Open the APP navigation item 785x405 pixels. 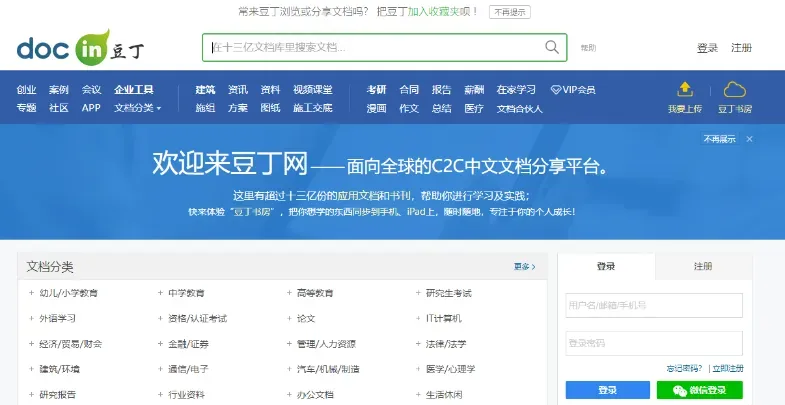pos(91,108)
